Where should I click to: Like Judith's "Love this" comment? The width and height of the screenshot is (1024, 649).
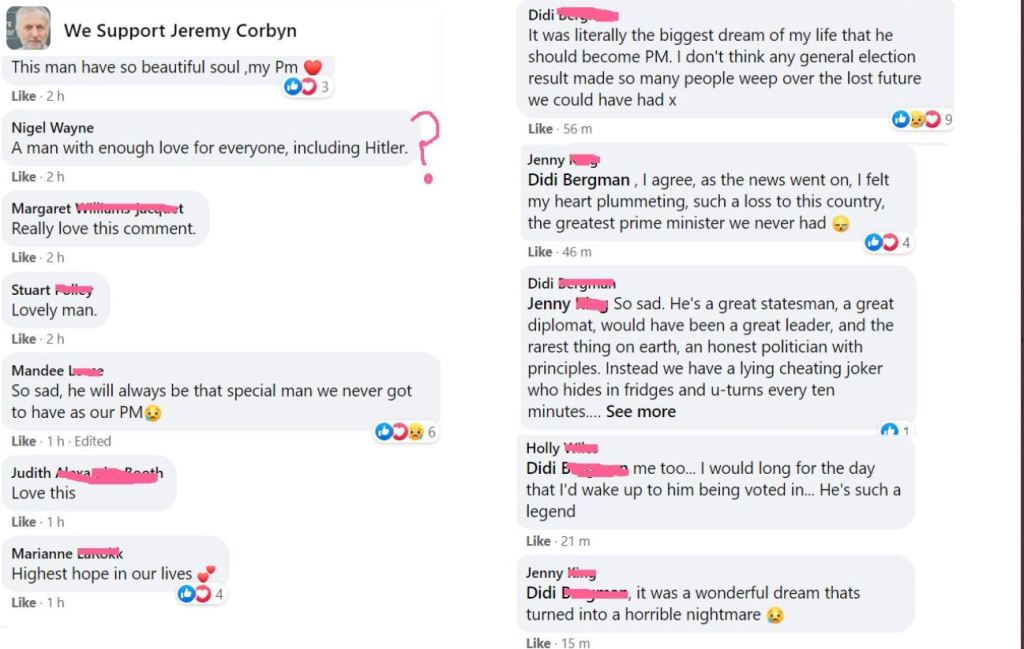coord(23,522)
